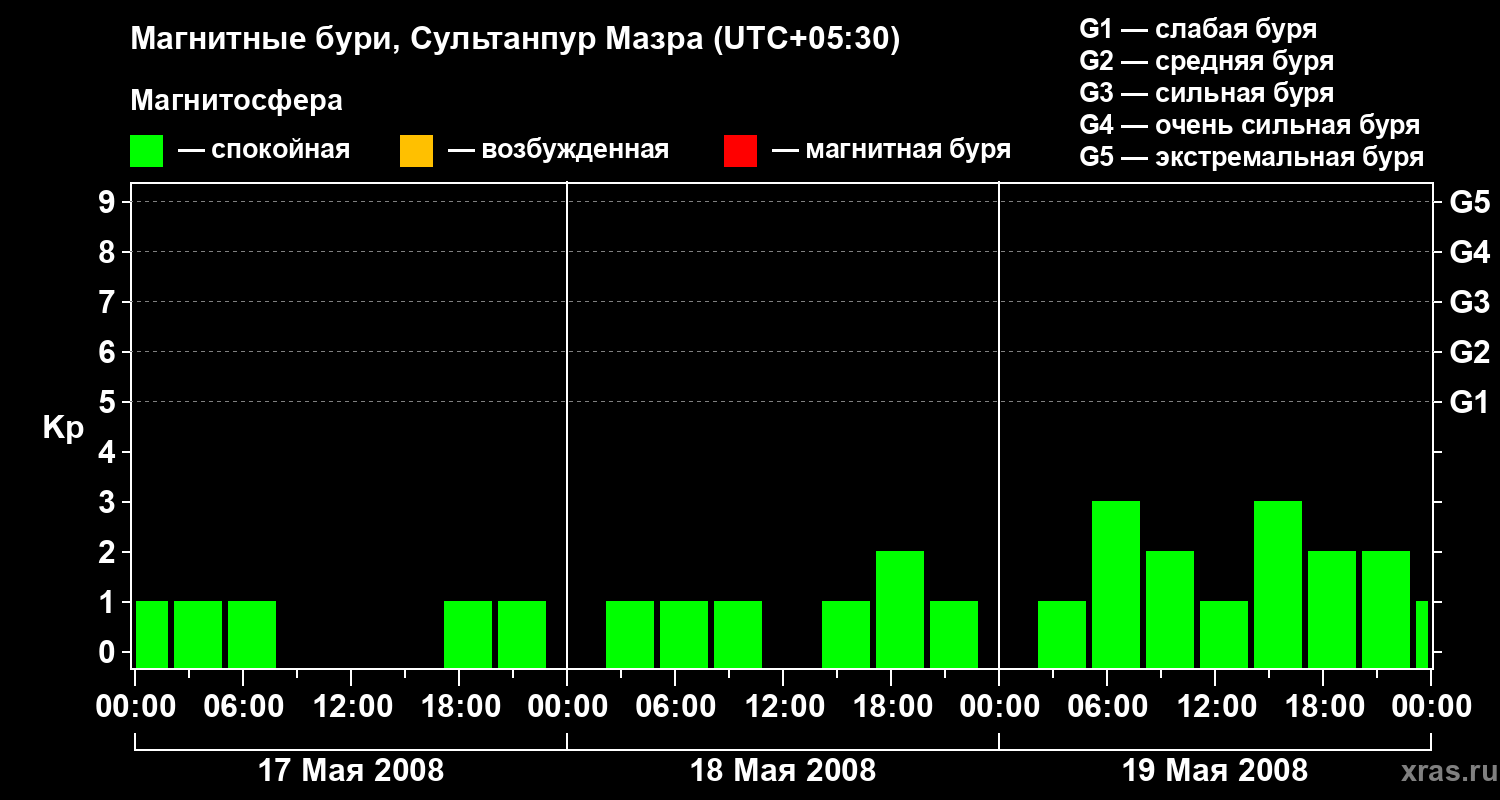Image resolution: width=1500 pixels, height=800 pixels.
Task: Select the '18 Мая 2008' date label
Action: coord(783,771)
